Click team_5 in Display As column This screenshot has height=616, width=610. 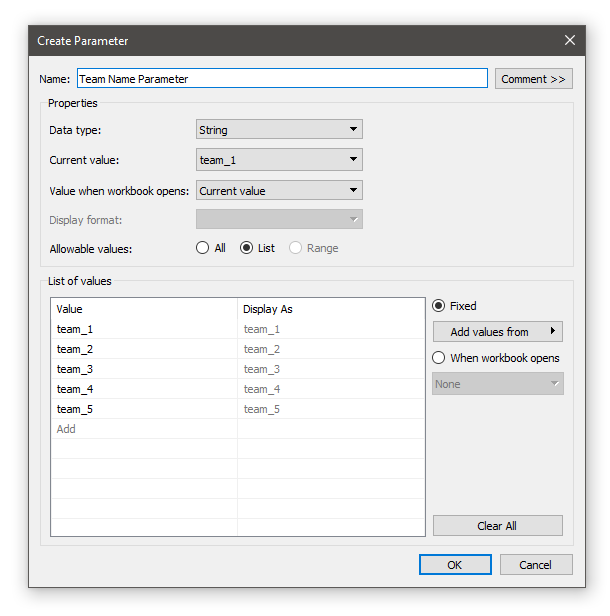[331, 409]
